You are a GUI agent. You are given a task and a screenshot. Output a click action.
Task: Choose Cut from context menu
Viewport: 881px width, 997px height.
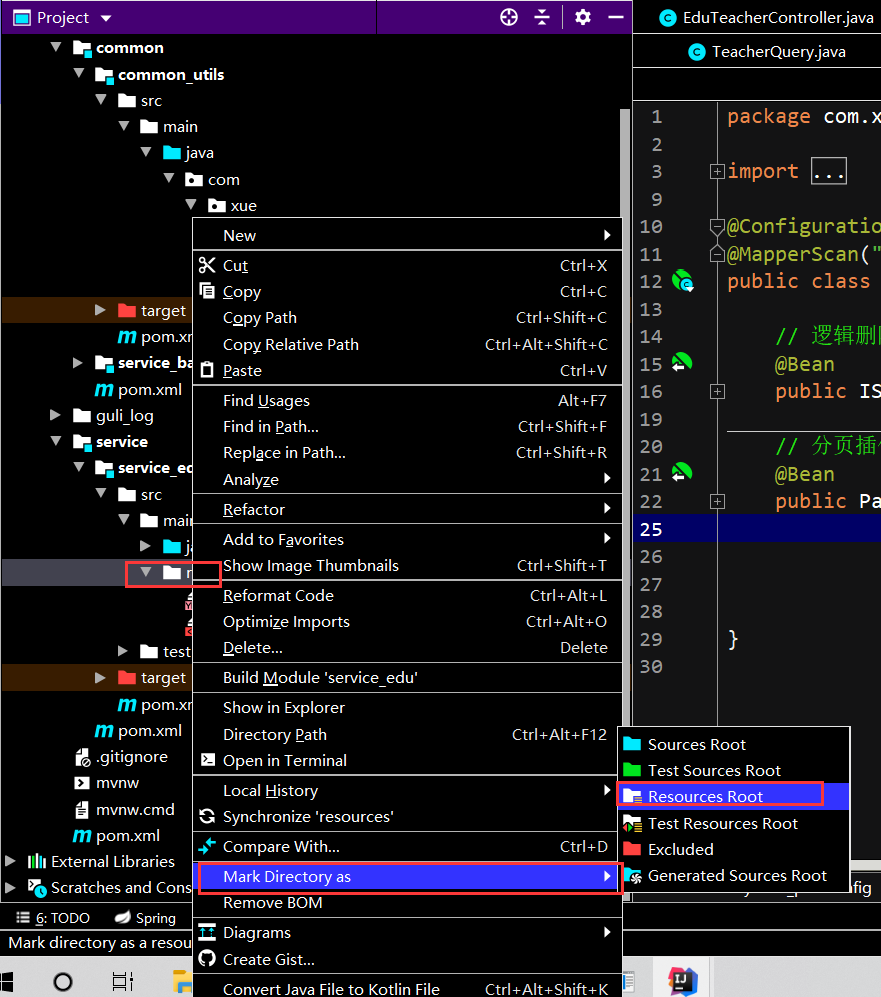pos(407,266)
